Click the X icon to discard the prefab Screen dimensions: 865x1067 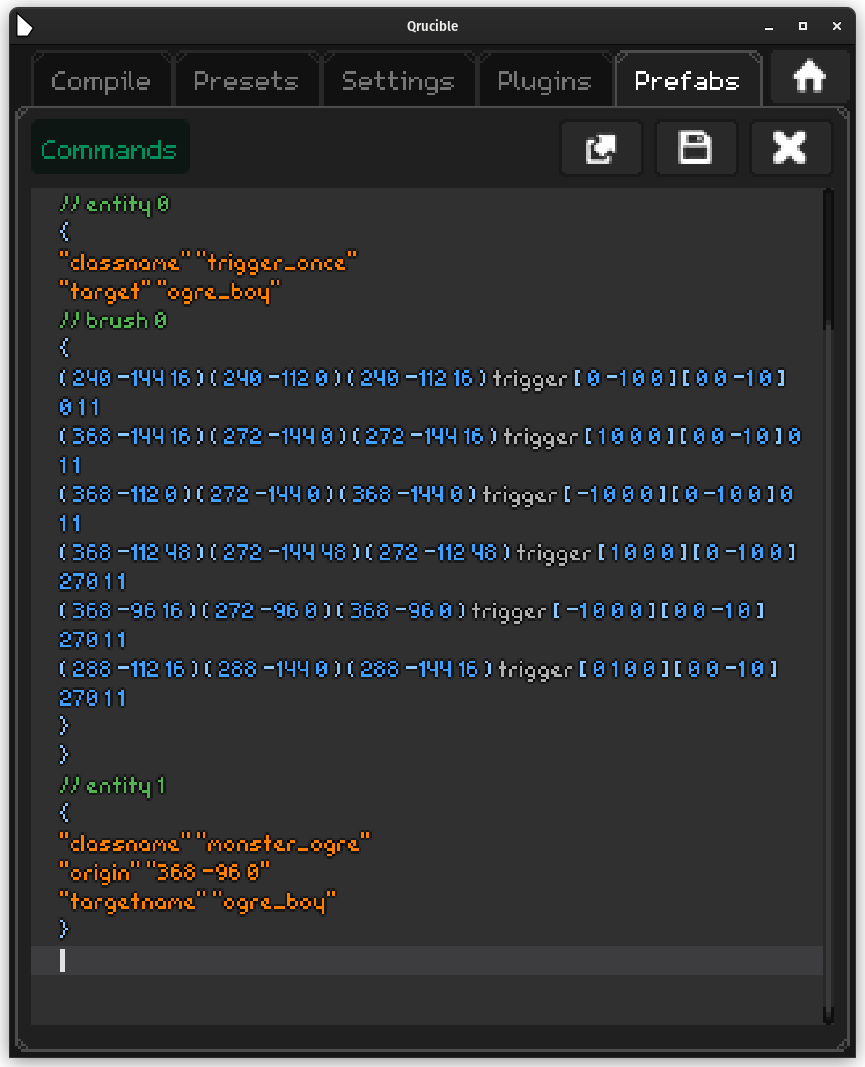click(790, 149)
